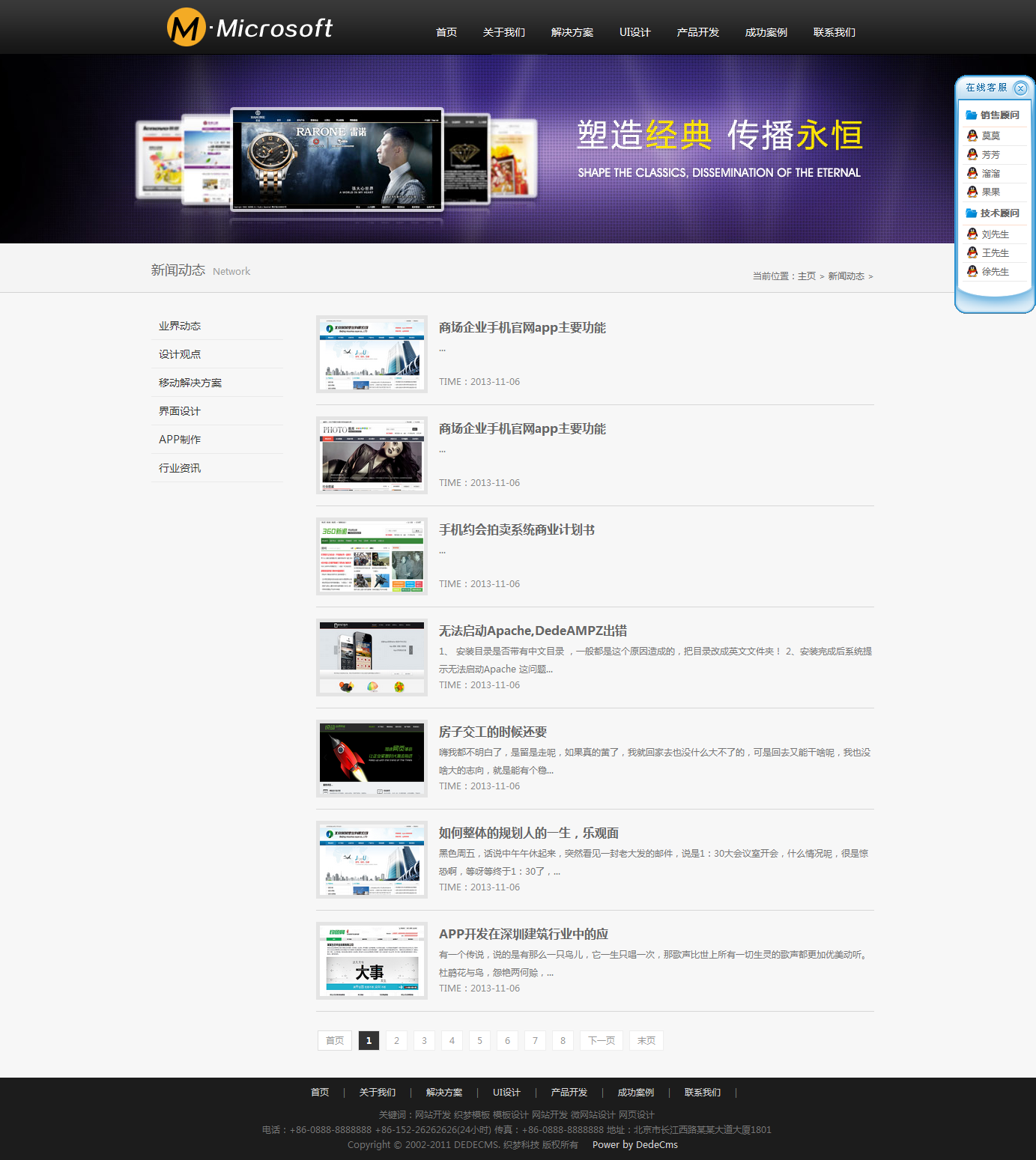Image resolution: width=1036 pixels, height=1160 pixels.
Task: Click the QQ penguin icon beside 刘先生
Action: 972,234
